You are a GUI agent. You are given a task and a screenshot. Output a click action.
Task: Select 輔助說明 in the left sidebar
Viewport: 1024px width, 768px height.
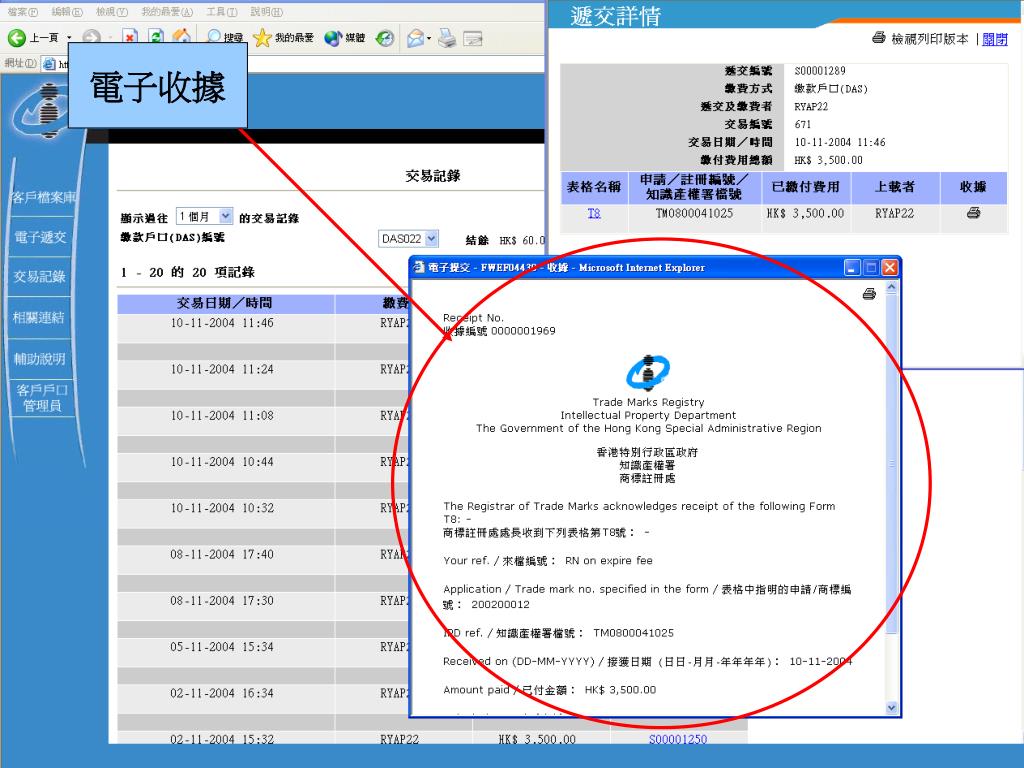pos(39,359)
